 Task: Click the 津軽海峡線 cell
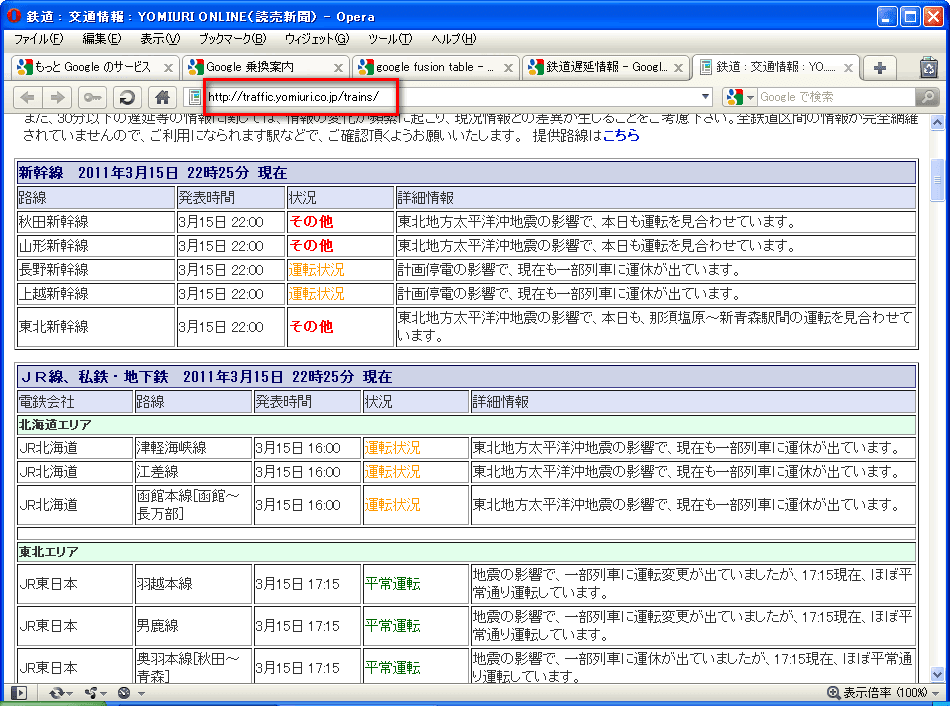pos(193,448)
